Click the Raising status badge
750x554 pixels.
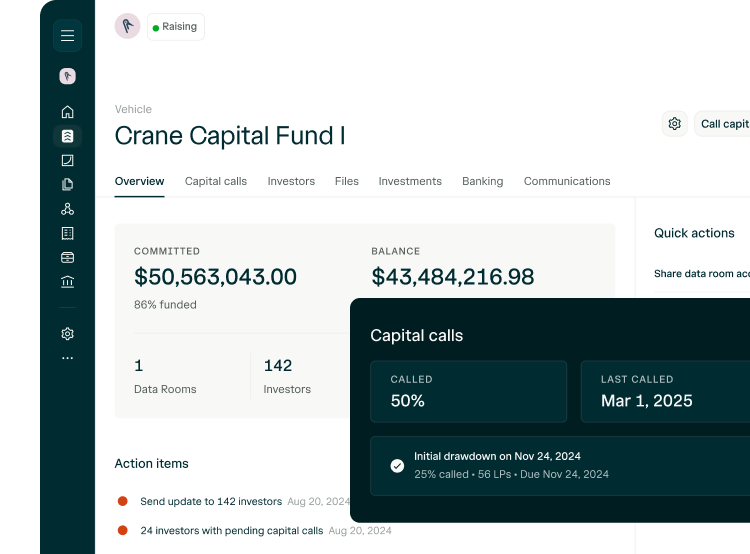pyautogui.click(x=176, y=27)
